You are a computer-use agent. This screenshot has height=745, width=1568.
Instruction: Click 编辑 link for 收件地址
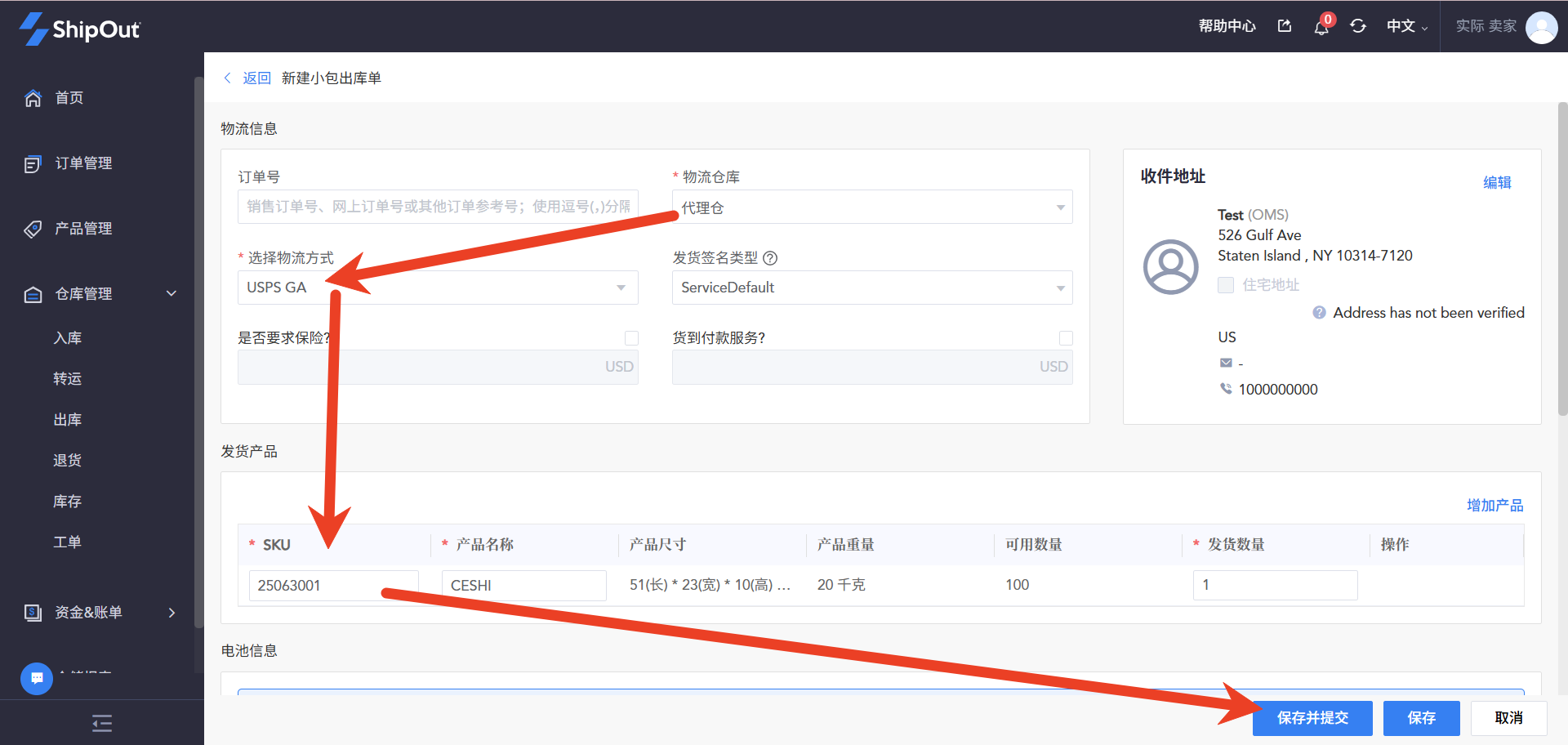click(1497, 183)
